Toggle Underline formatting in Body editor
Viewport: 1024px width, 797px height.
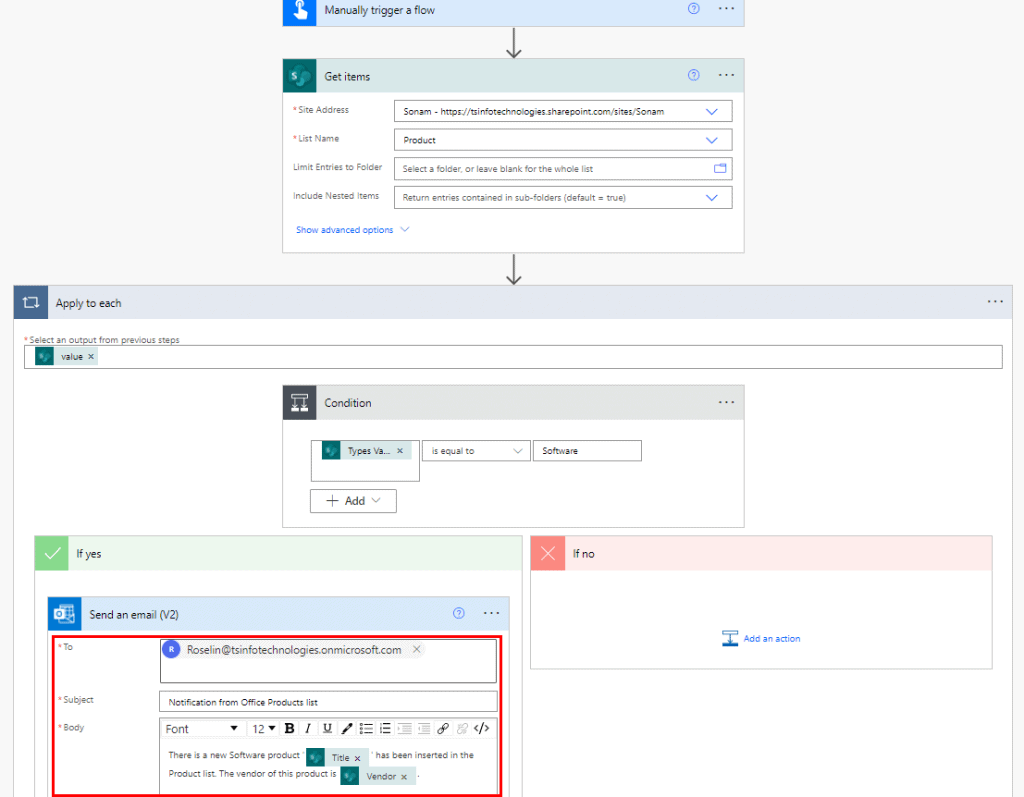click(327, 728)
